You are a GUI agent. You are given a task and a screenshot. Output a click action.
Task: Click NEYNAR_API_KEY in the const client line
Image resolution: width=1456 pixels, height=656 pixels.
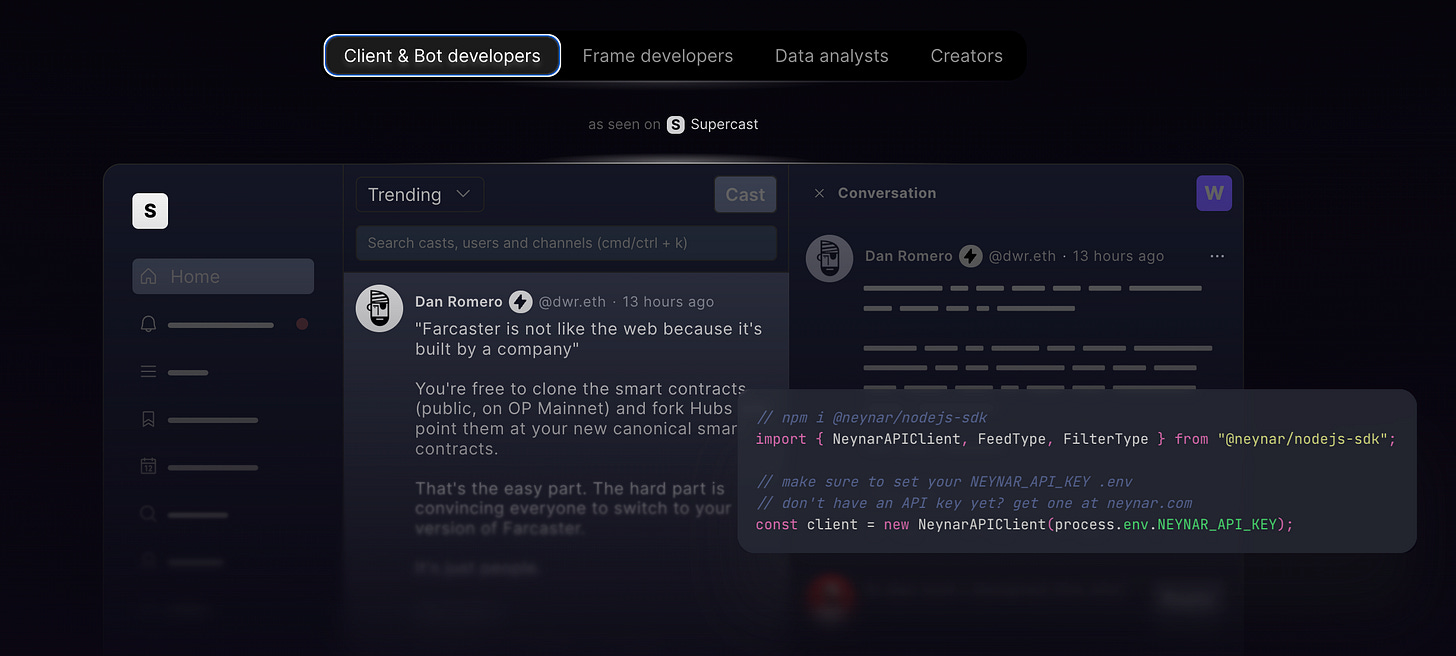(1217, 525)
